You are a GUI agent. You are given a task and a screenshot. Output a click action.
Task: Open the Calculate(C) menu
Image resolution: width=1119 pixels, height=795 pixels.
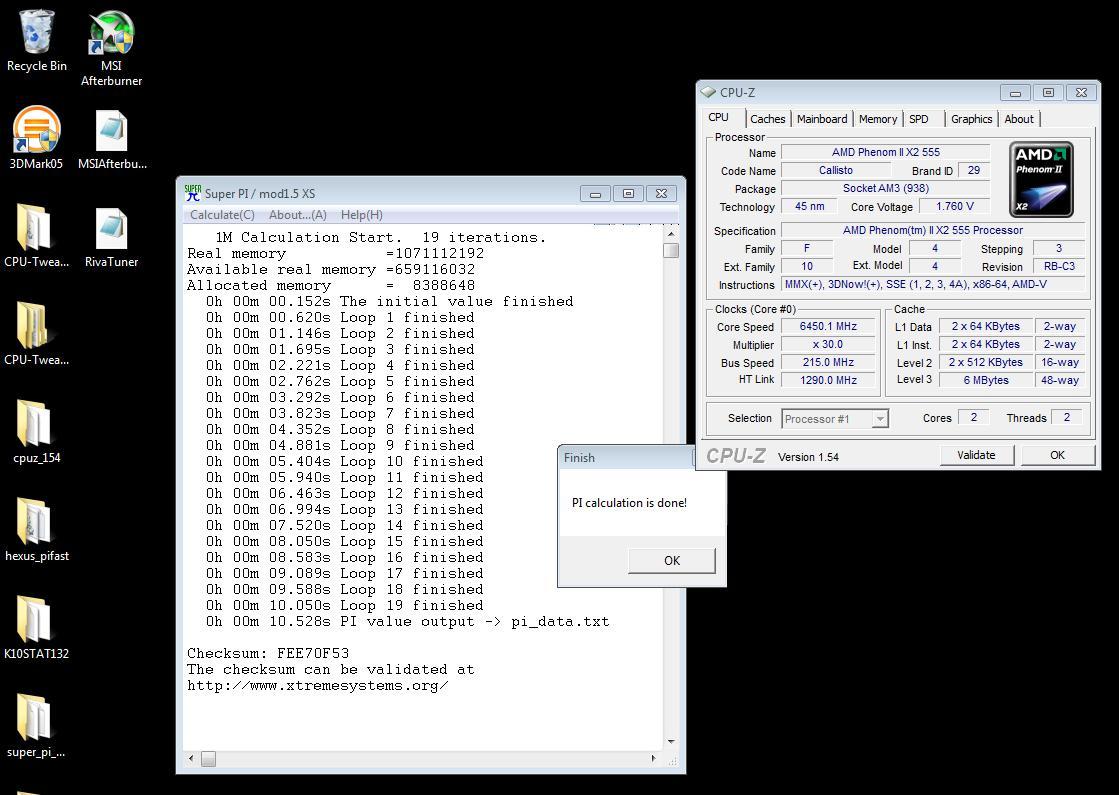[222, 215]
